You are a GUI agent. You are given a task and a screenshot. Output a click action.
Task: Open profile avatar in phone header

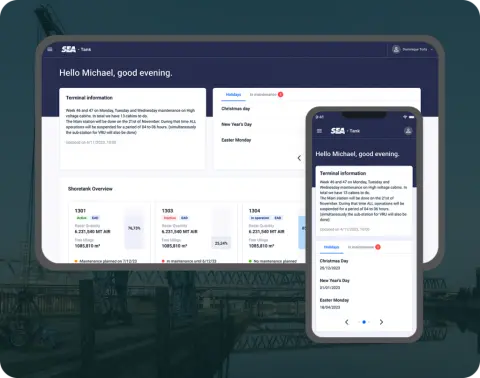[408, 131]
